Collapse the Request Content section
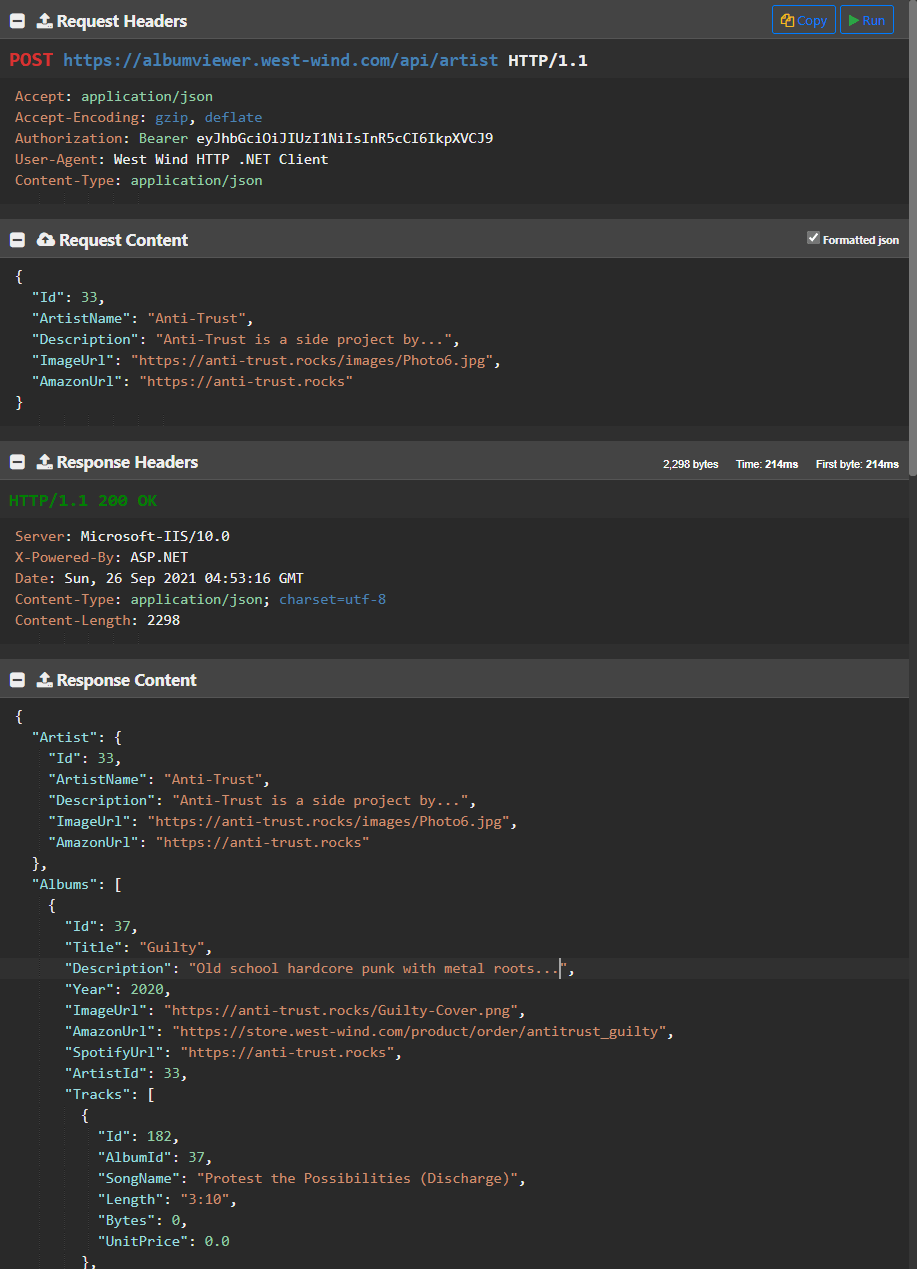917x1269 pixels. (x=17, y=240)
